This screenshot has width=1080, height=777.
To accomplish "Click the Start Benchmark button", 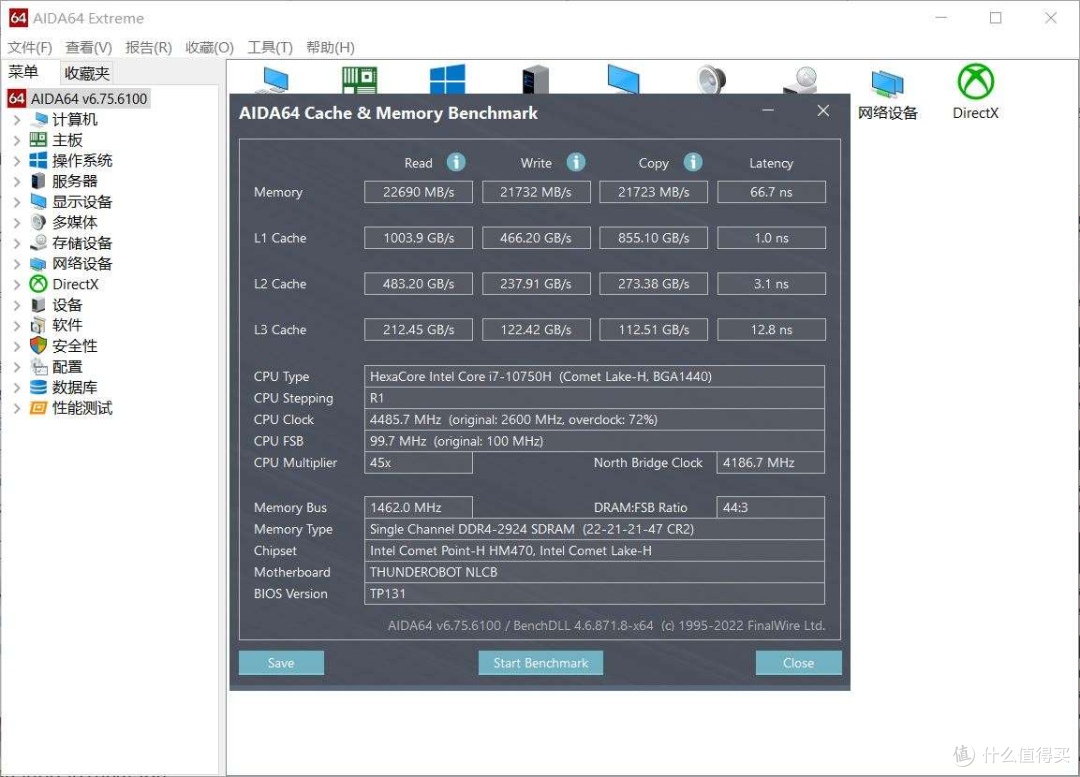I will [x=541, y=663].
